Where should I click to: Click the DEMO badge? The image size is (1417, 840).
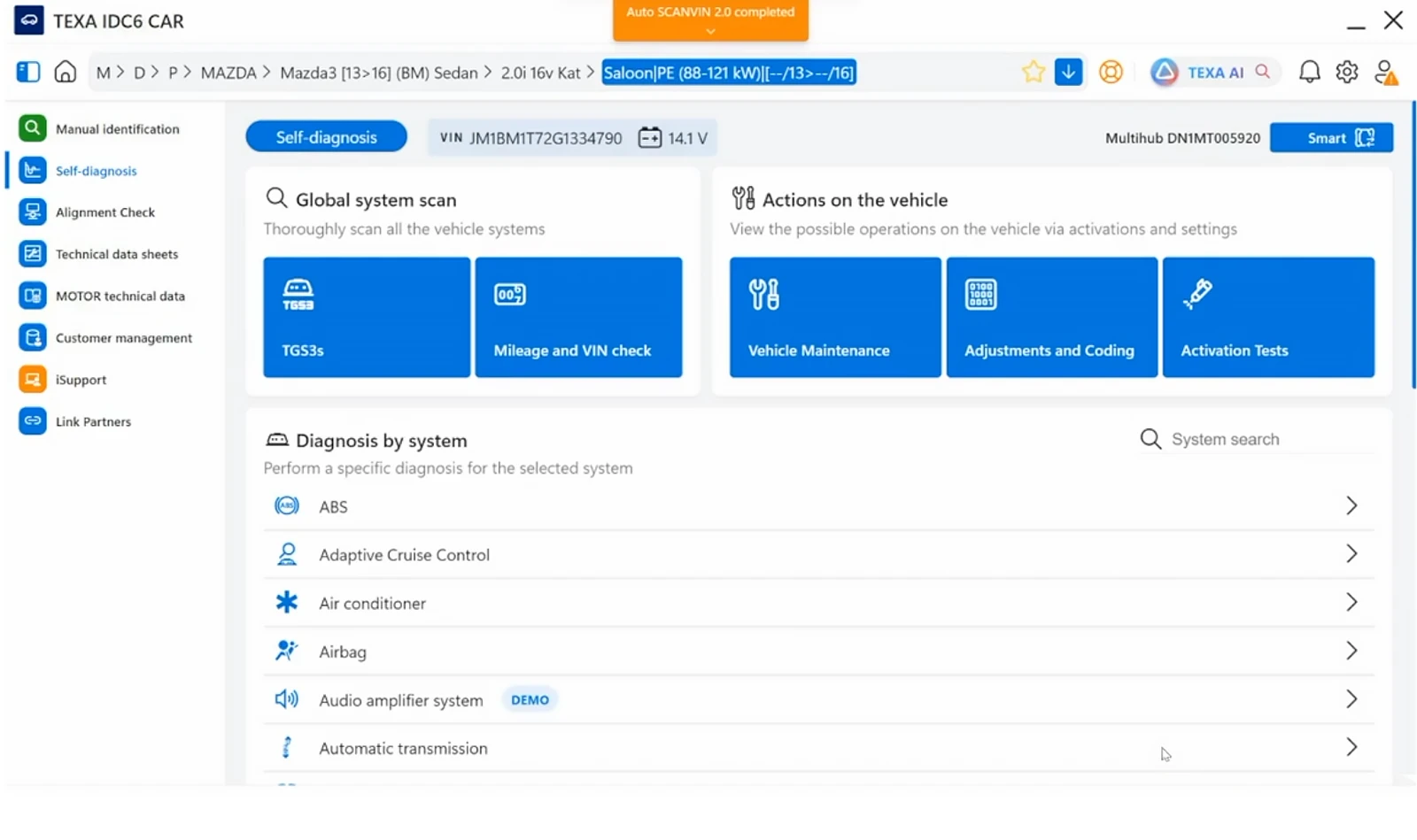coord(530,700)
